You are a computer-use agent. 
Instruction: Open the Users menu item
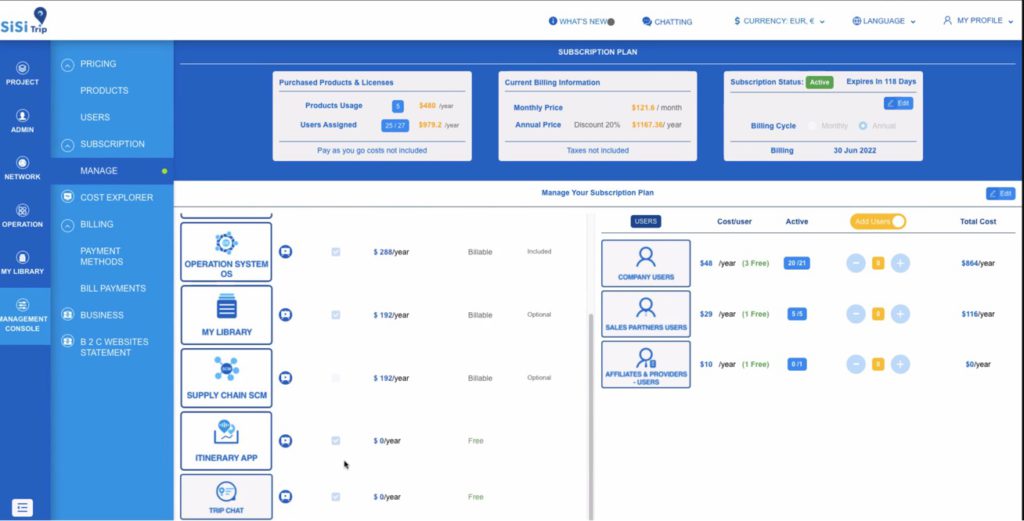[x=95, y=118]
